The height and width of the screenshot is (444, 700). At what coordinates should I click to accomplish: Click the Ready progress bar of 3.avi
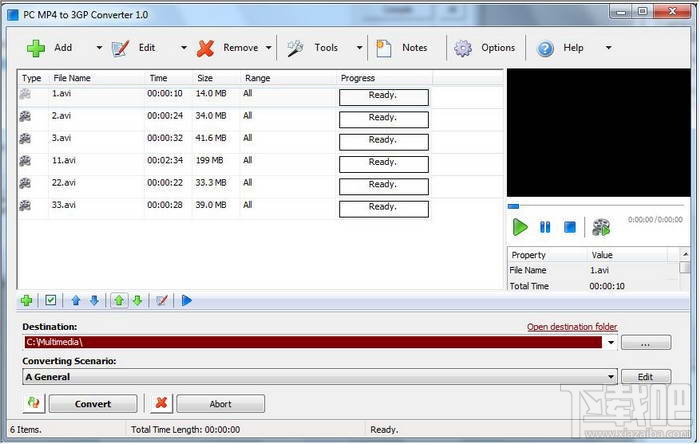pyautogui.click(x=383, y=142)
